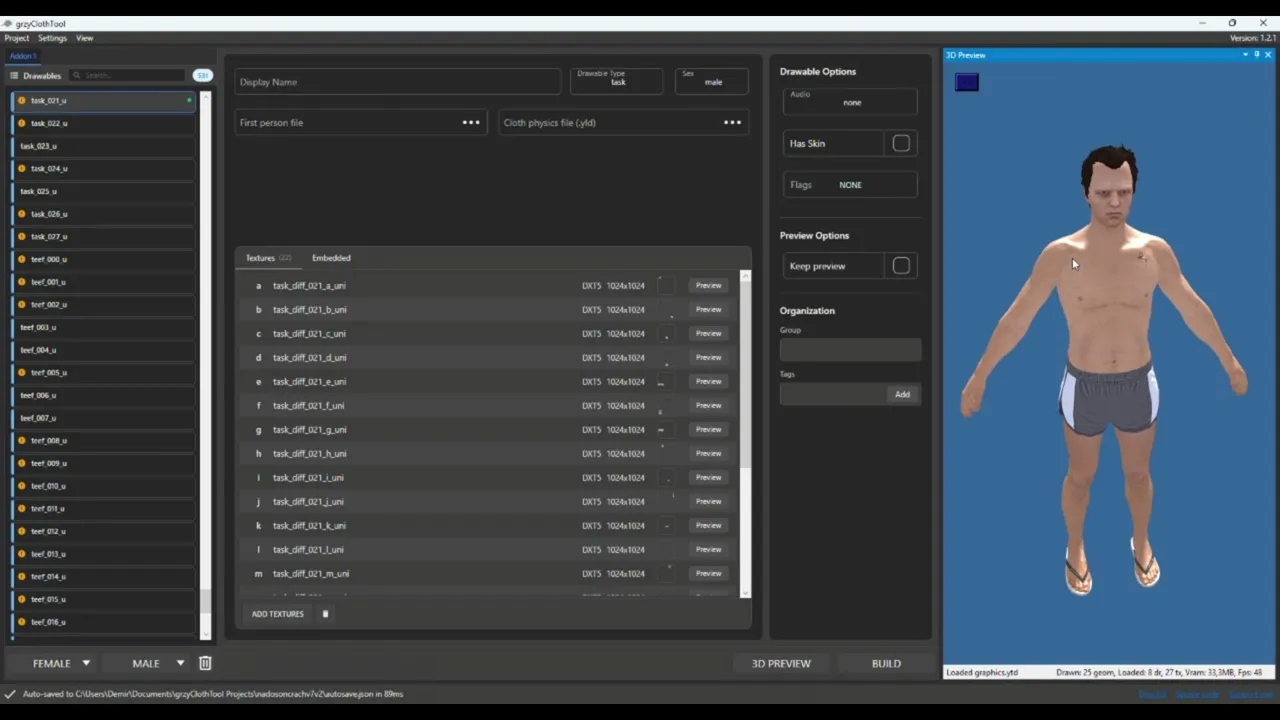
Task: Click the textures list scrollbar
Action: click(x=745, y=375)
